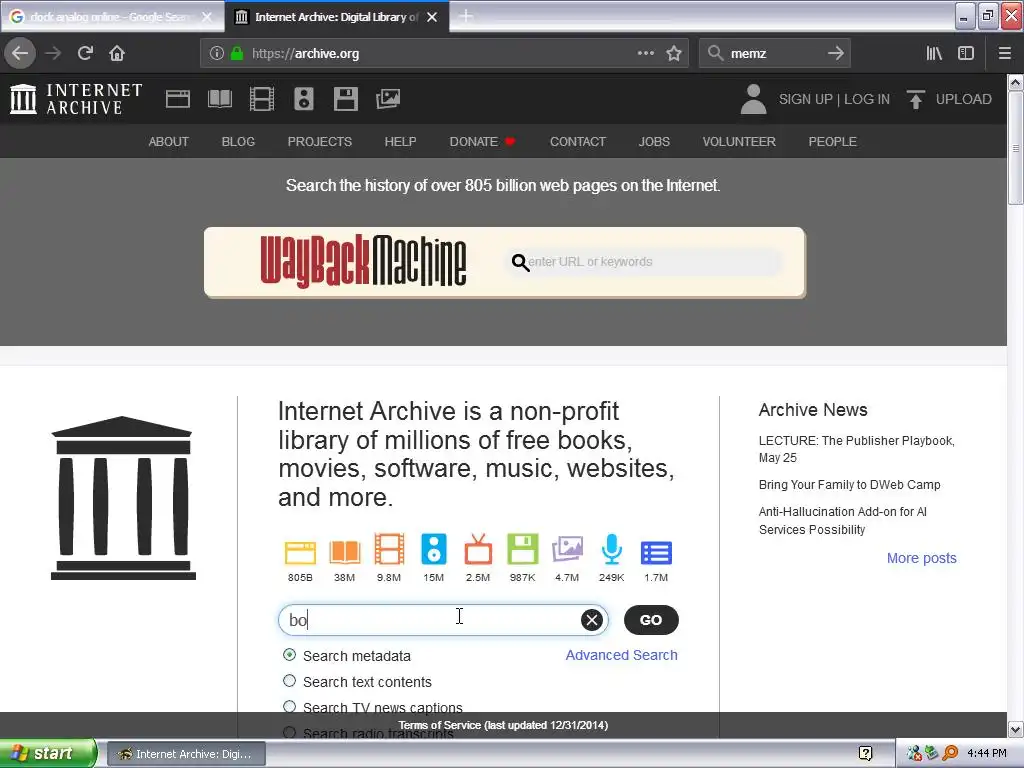The image size is (1024, 768).
Task: Click the Internet Archive logo
Action: pyautogui.click(x=76, y=99)
